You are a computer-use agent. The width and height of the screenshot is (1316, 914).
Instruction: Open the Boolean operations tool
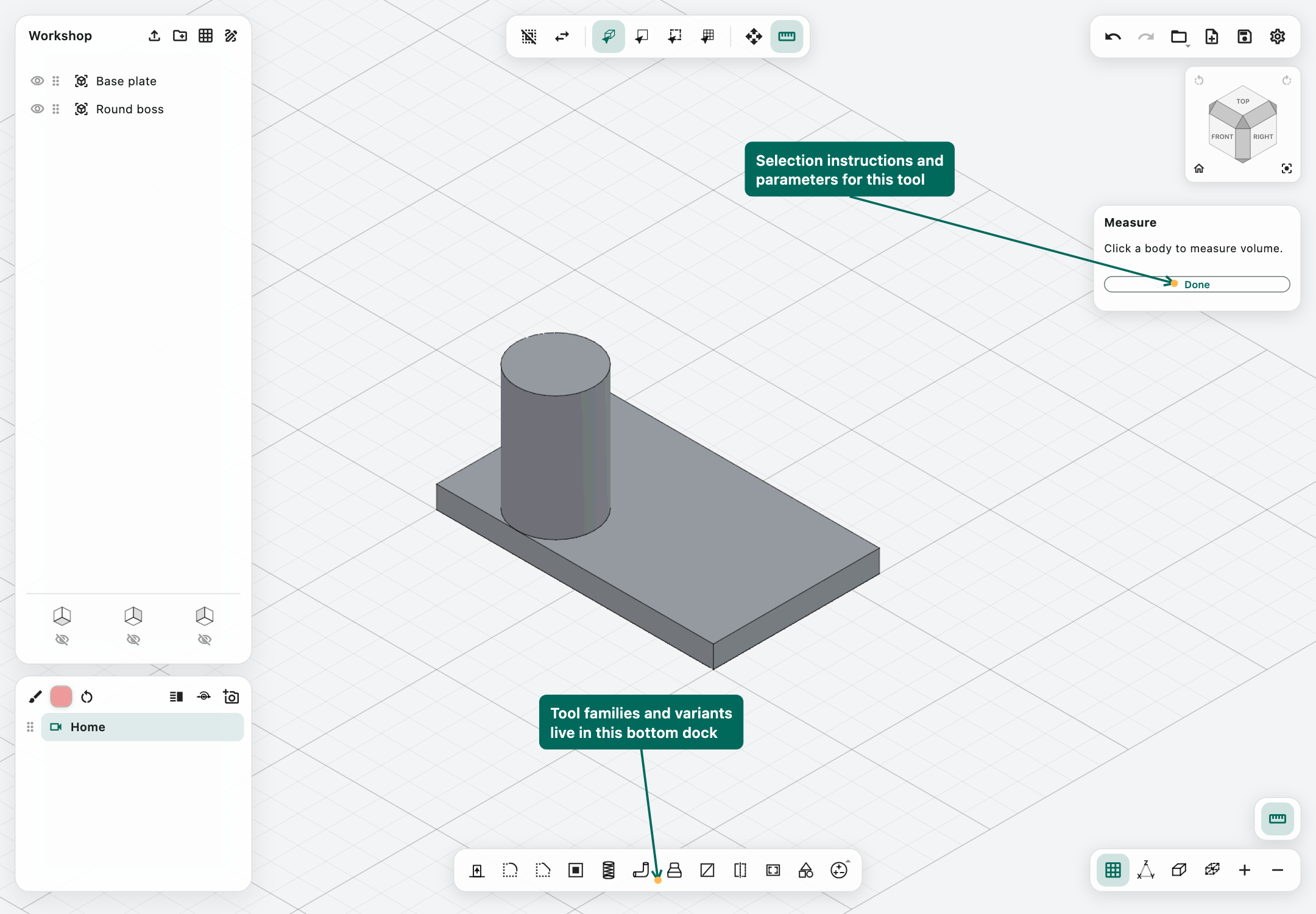click(x=839, y=870)
